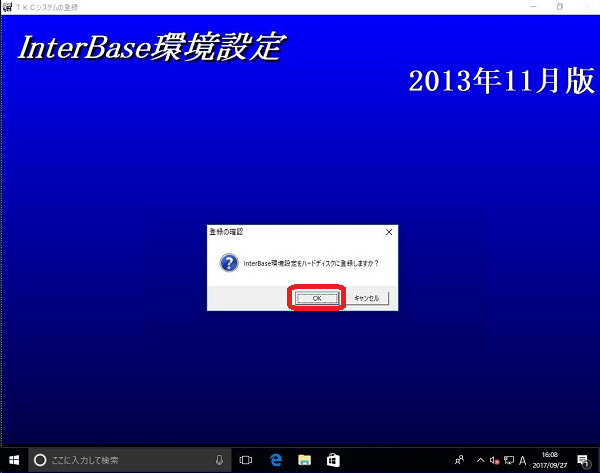Restore down the TKCシステムの登録 window
Image resolution: width=600 pixels, height=473 pixels.
560,7
